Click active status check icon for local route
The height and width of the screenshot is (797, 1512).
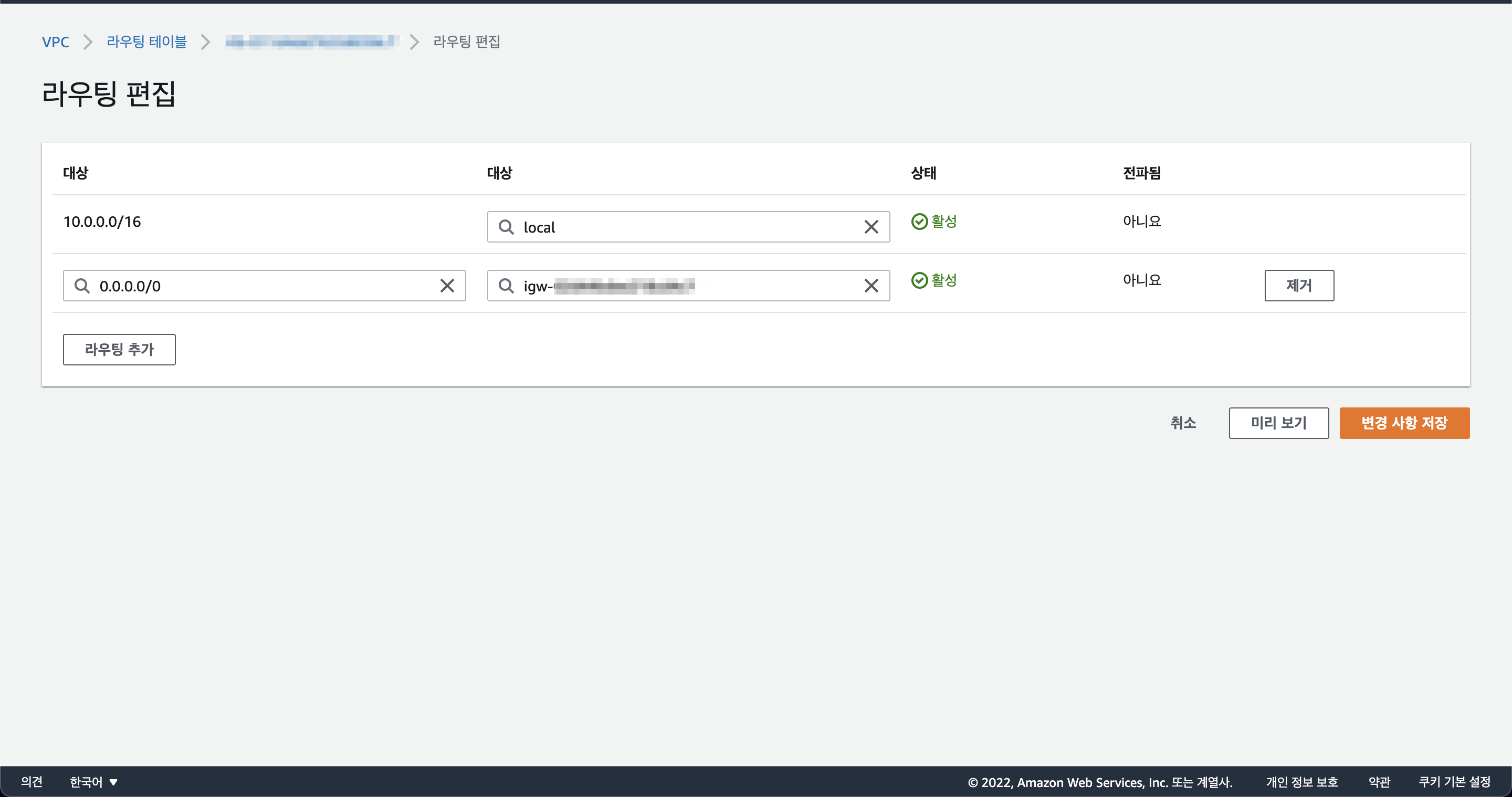(x=919, y=221)
